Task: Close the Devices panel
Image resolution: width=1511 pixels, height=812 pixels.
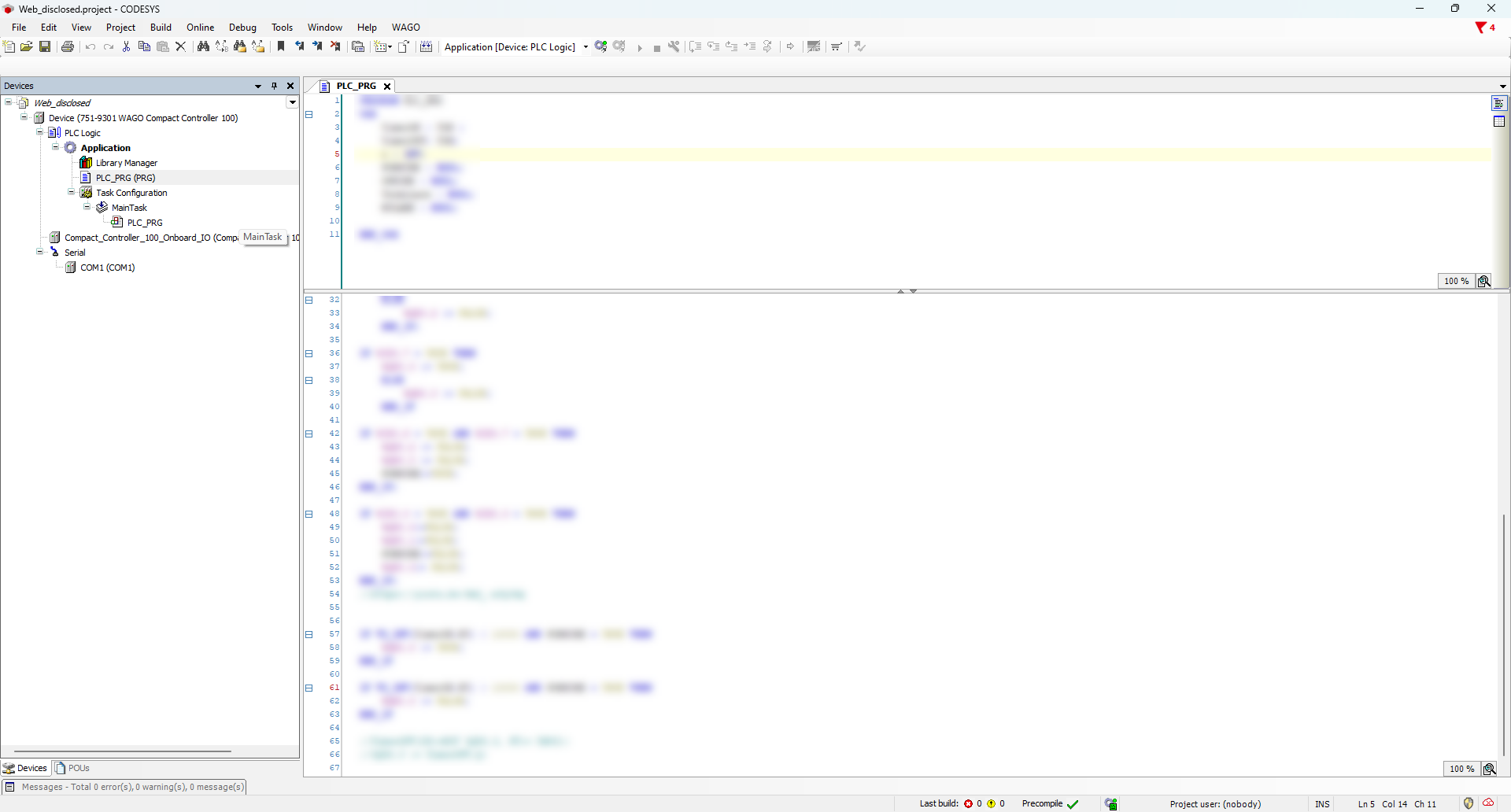Action: (290, 86)
